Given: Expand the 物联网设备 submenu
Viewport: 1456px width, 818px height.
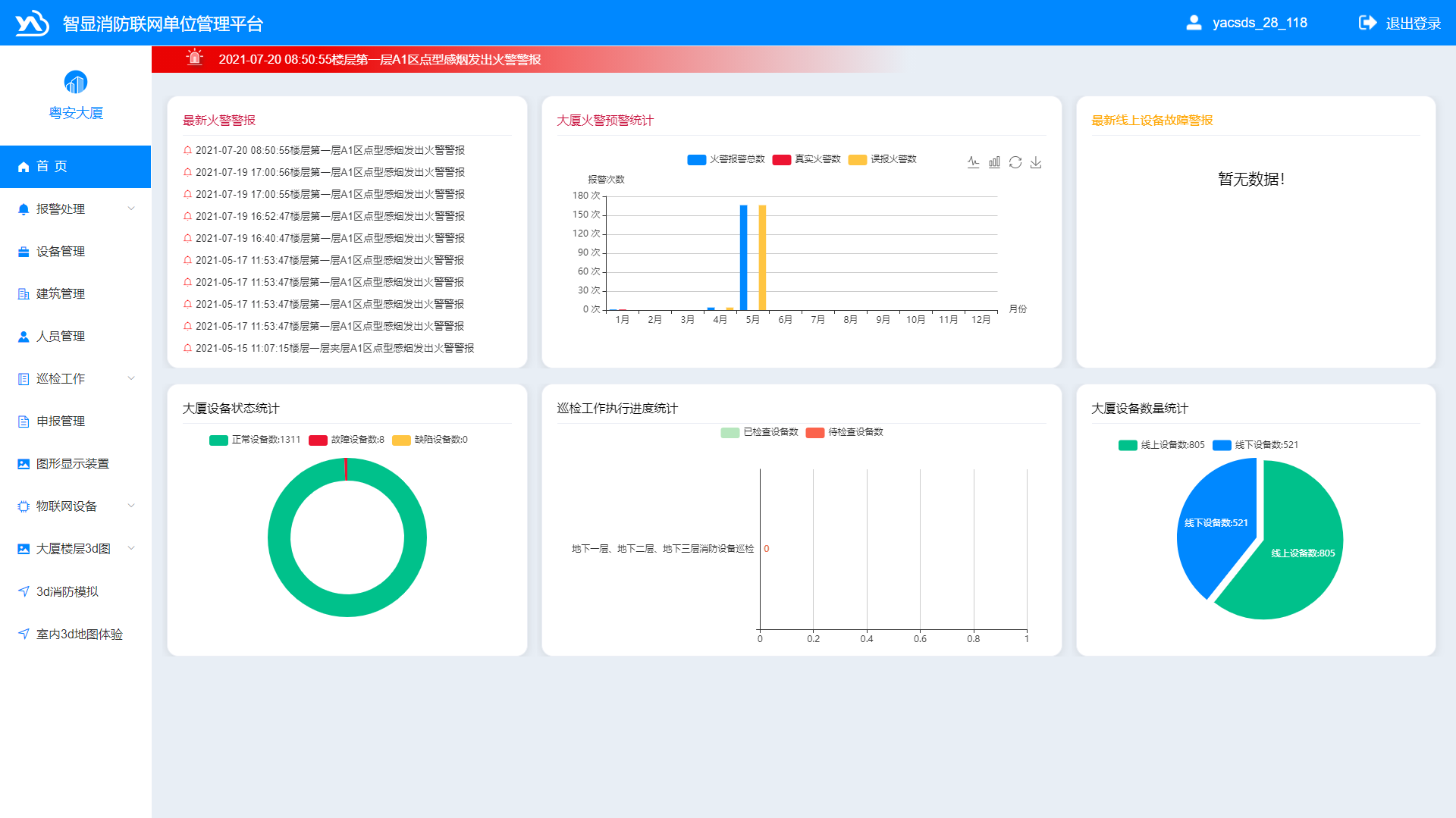Looking at the screenshot, I should click(75, 506).
